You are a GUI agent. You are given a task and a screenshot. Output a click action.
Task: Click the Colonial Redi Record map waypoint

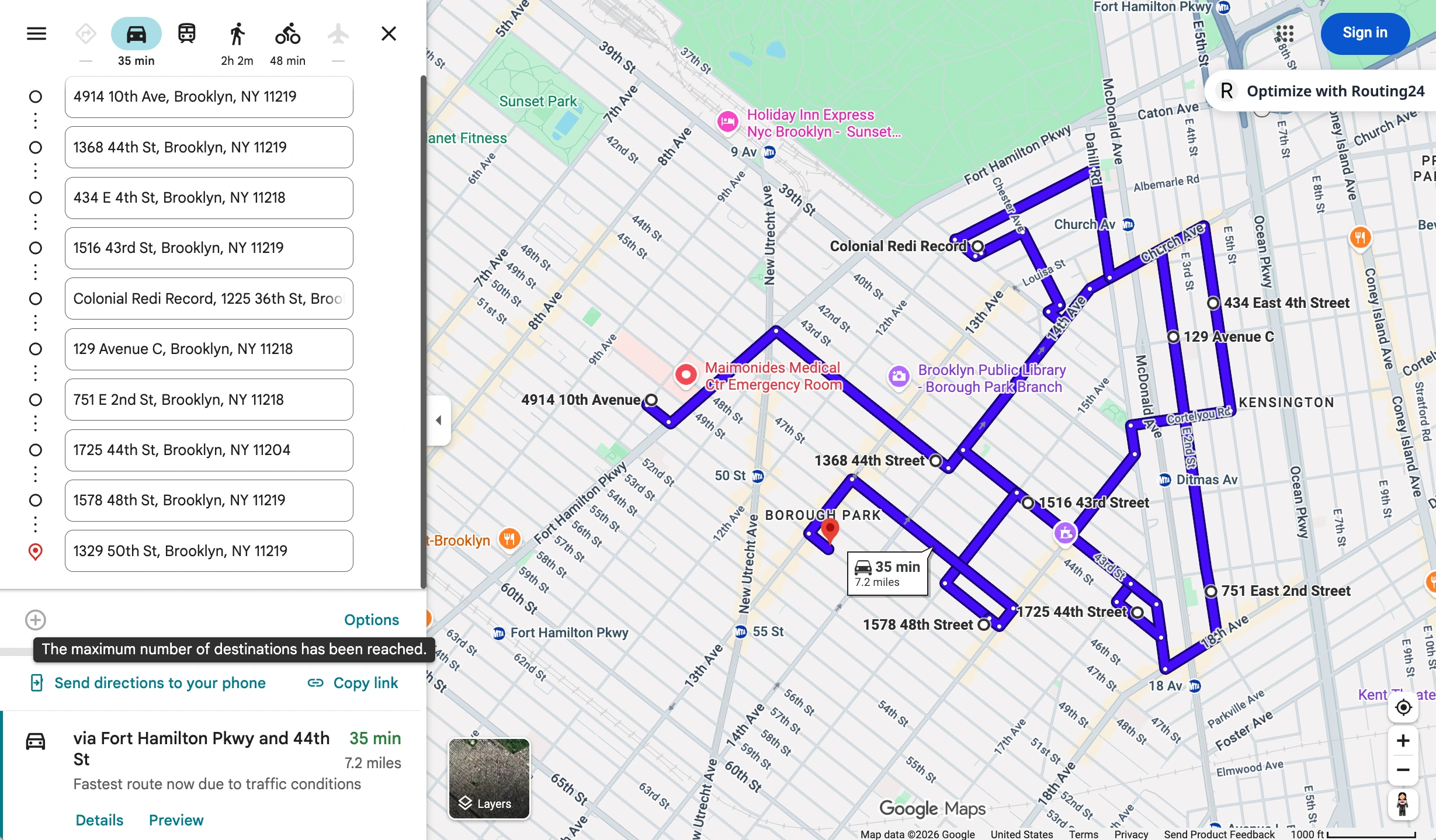click(978, 246)
